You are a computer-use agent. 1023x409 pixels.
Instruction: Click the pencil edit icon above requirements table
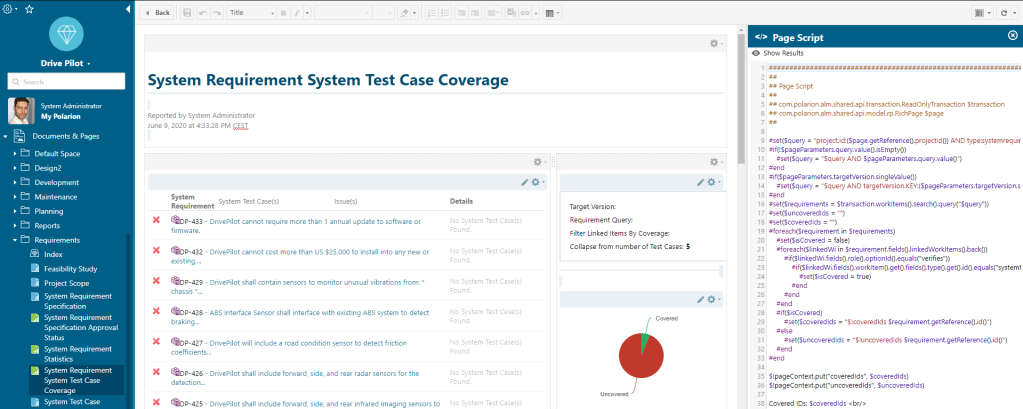[525, 182]
